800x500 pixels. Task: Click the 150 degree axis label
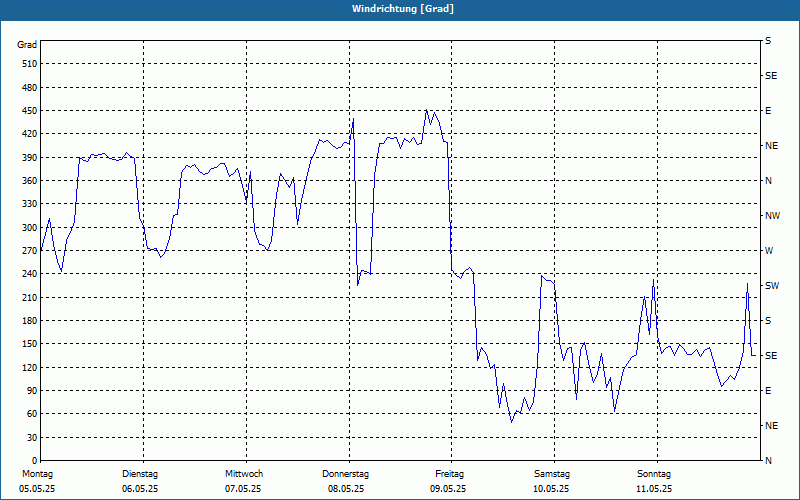coord(30,343)
